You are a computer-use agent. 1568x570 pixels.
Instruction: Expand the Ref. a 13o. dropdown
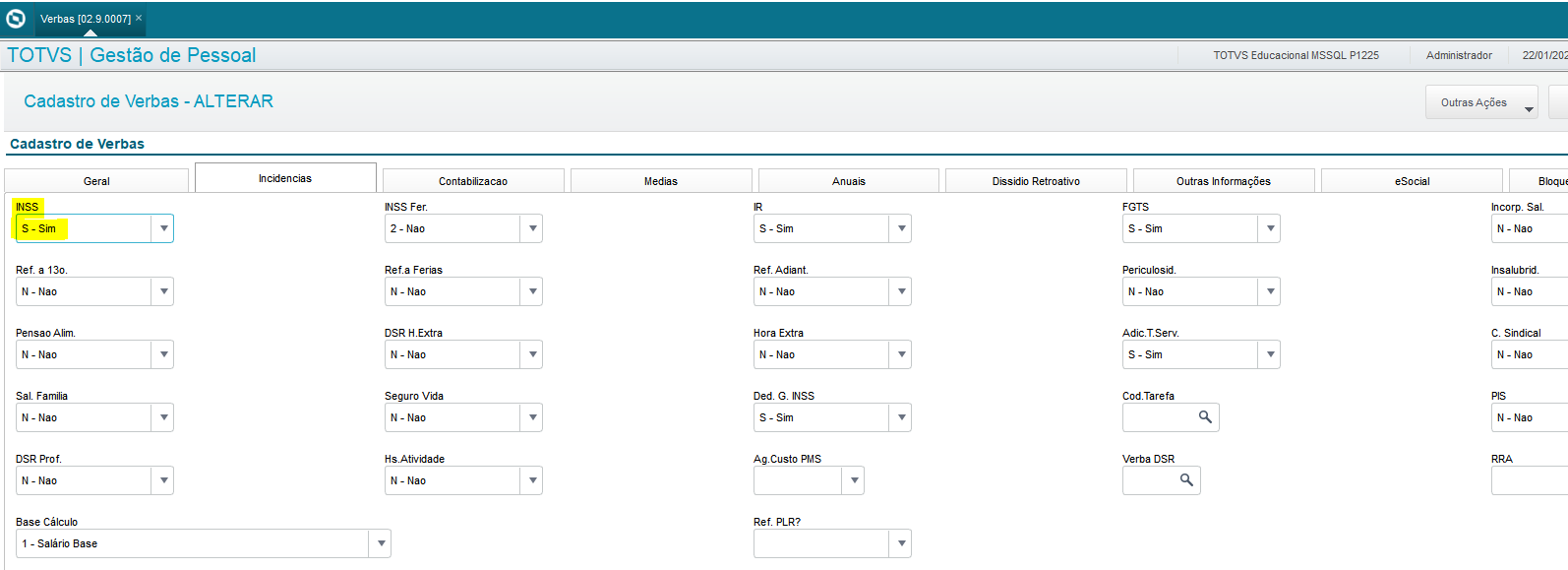coord(163,291)
